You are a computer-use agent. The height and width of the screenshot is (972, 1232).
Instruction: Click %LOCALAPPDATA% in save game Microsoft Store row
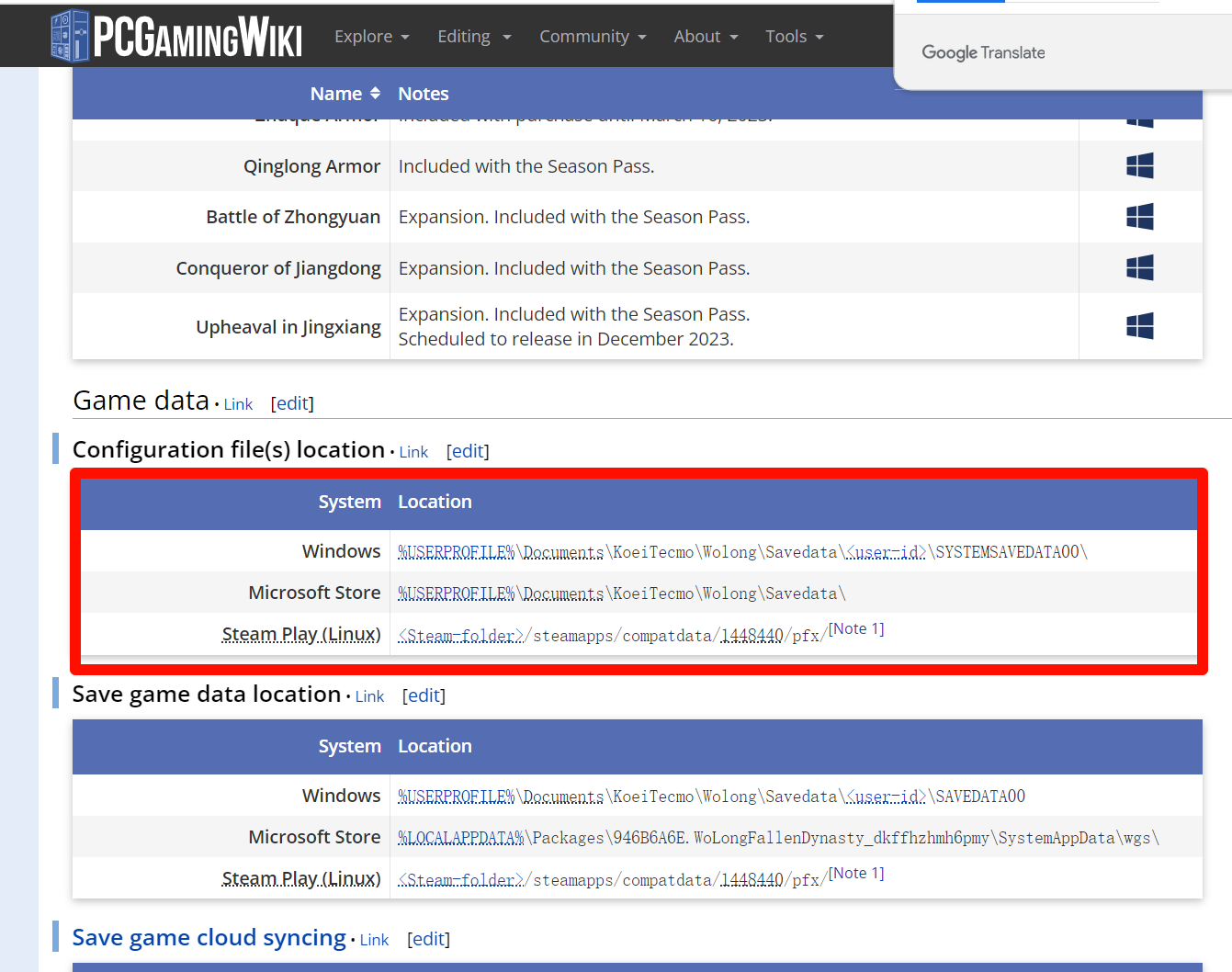pos(461,838)
